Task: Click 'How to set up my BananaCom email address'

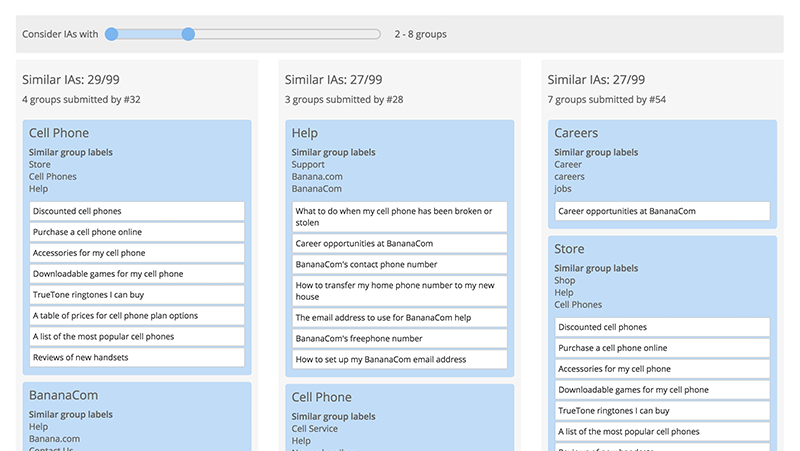Action: (x=400, y=359)
